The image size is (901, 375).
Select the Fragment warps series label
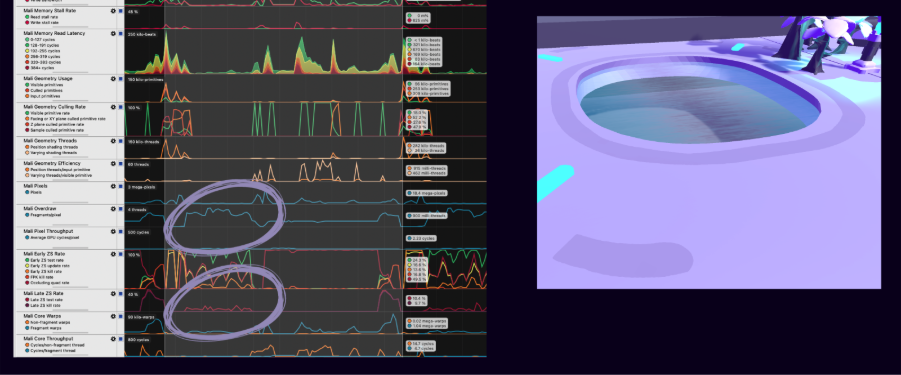click(x=45, y=328)
